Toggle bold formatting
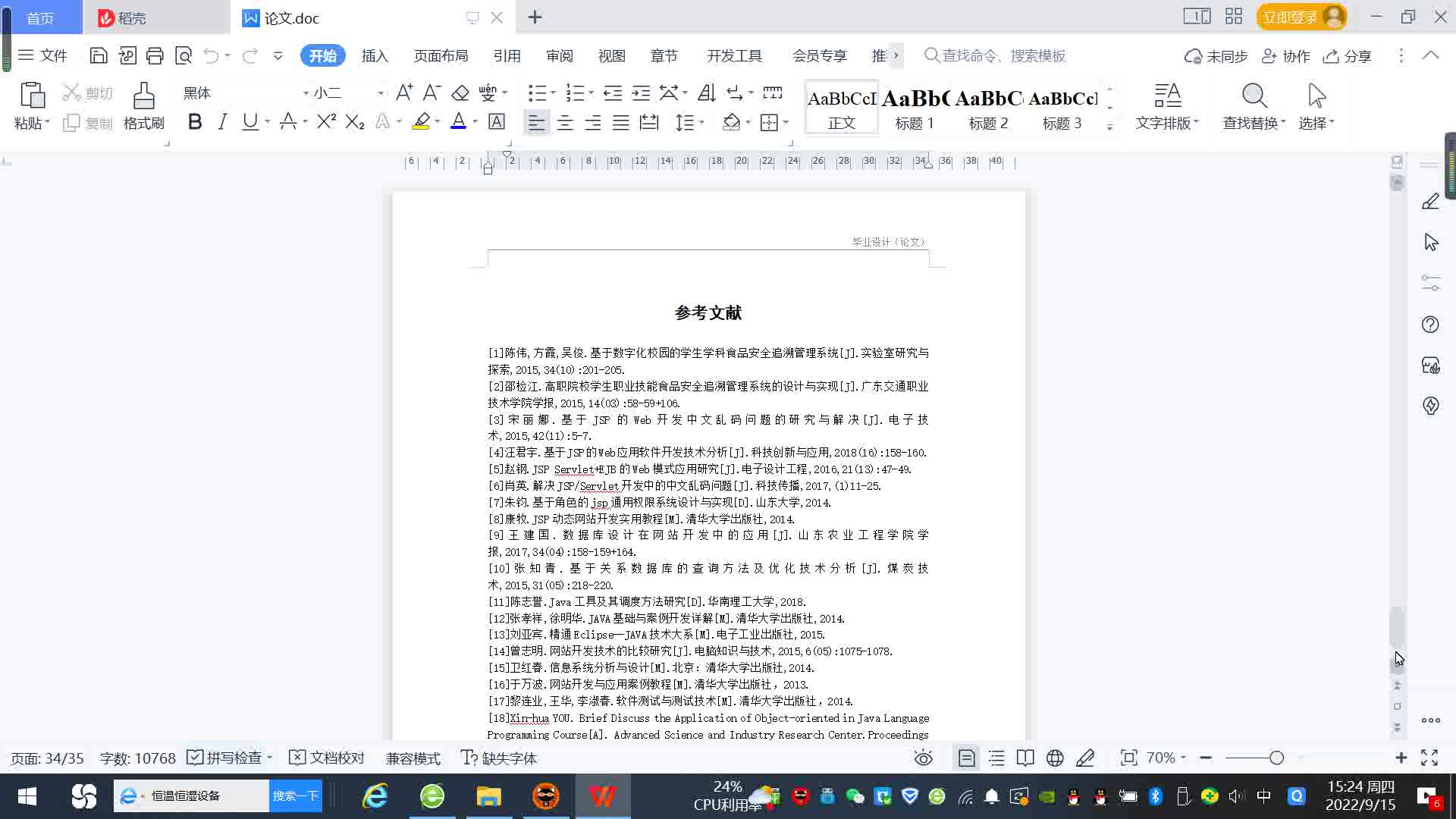Viewport: 1456px width, 819px height. 195,122
